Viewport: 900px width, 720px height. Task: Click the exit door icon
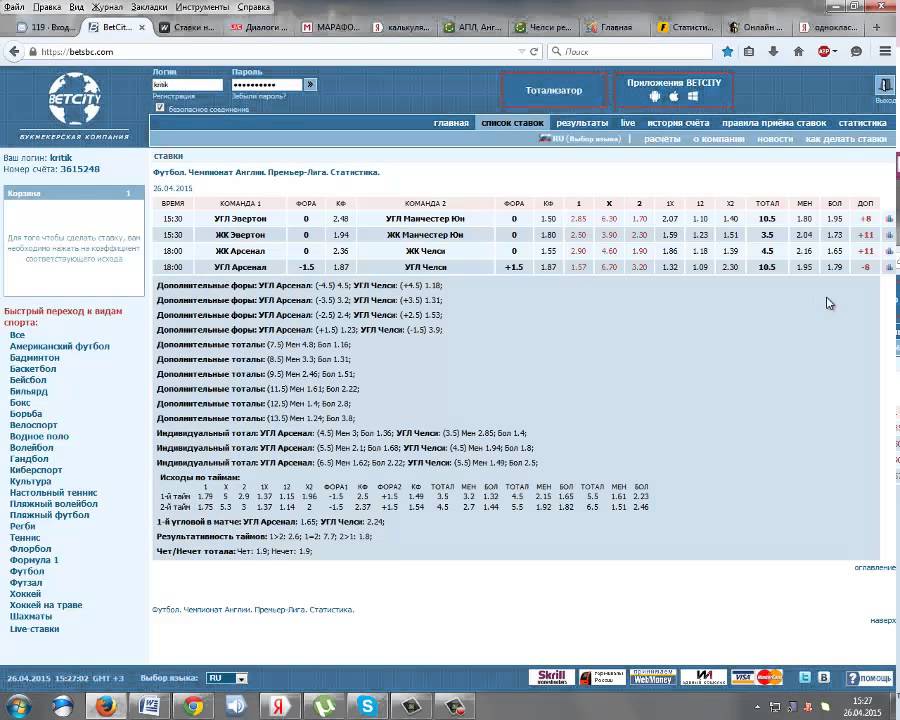tap(885, 86)
